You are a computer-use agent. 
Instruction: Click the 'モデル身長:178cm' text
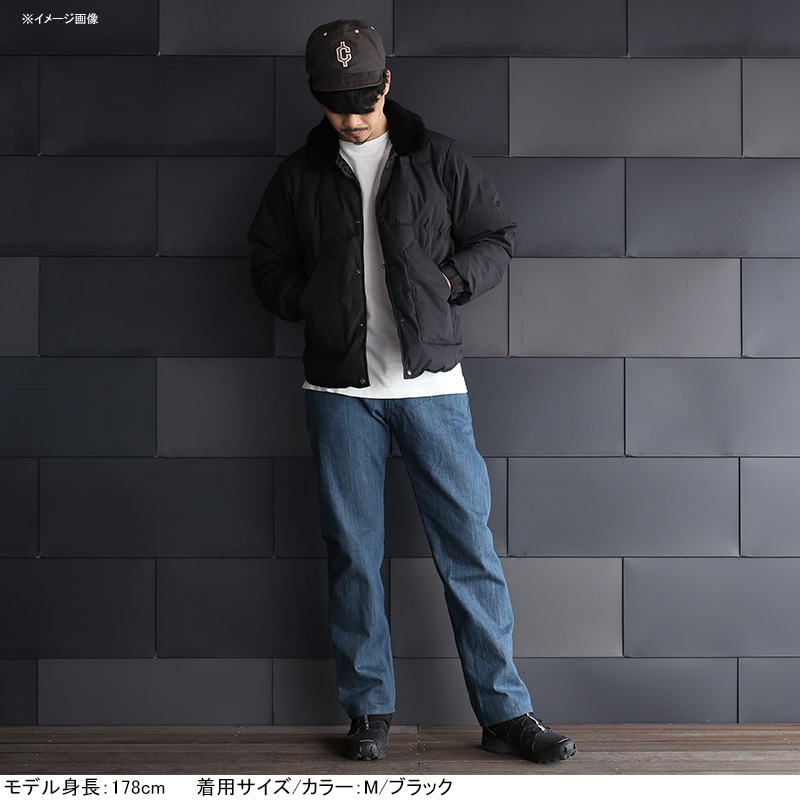tap(84, 787)
